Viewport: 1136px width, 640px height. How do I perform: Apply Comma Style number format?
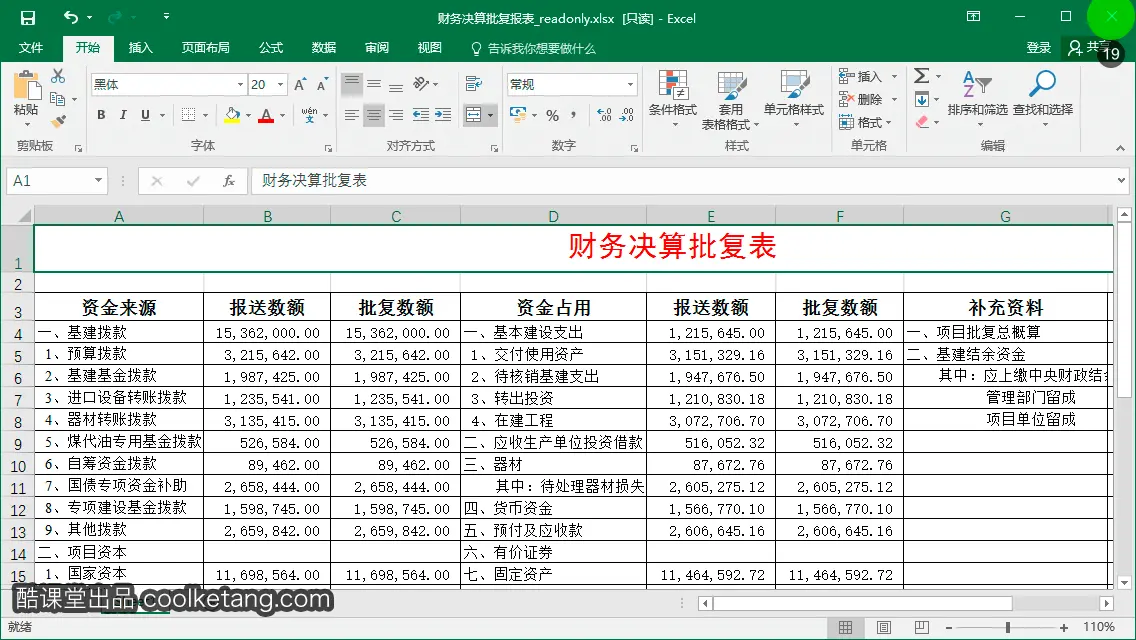click(573, 115)
